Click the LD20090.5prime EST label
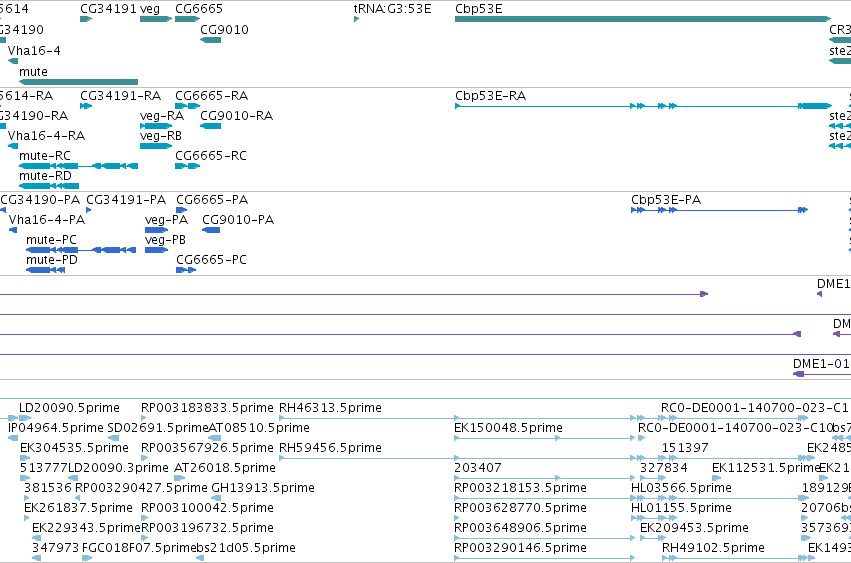 (69, 408)
